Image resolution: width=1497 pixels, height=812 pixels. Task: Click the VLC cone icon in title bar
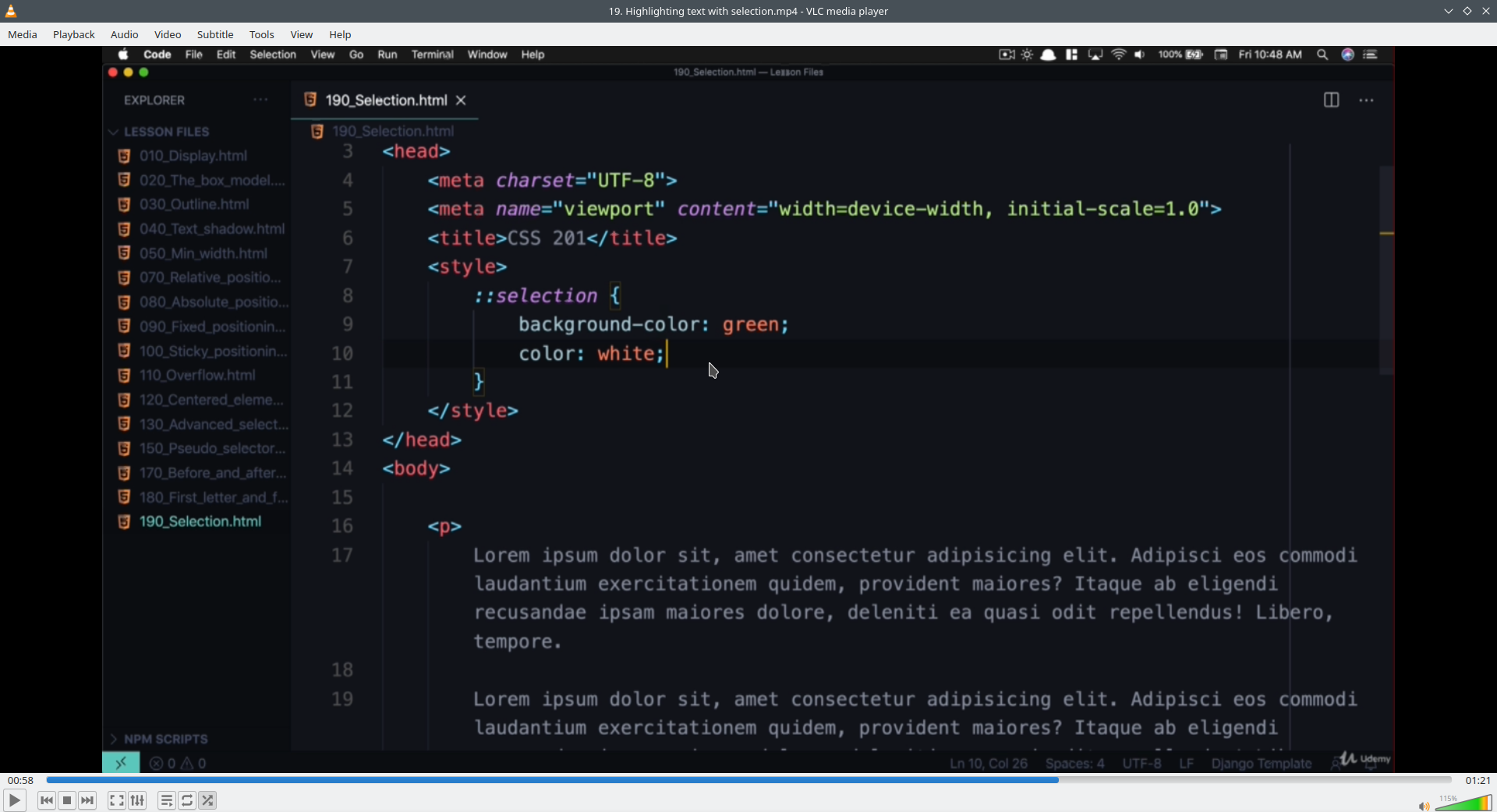[x=11, y=11]
